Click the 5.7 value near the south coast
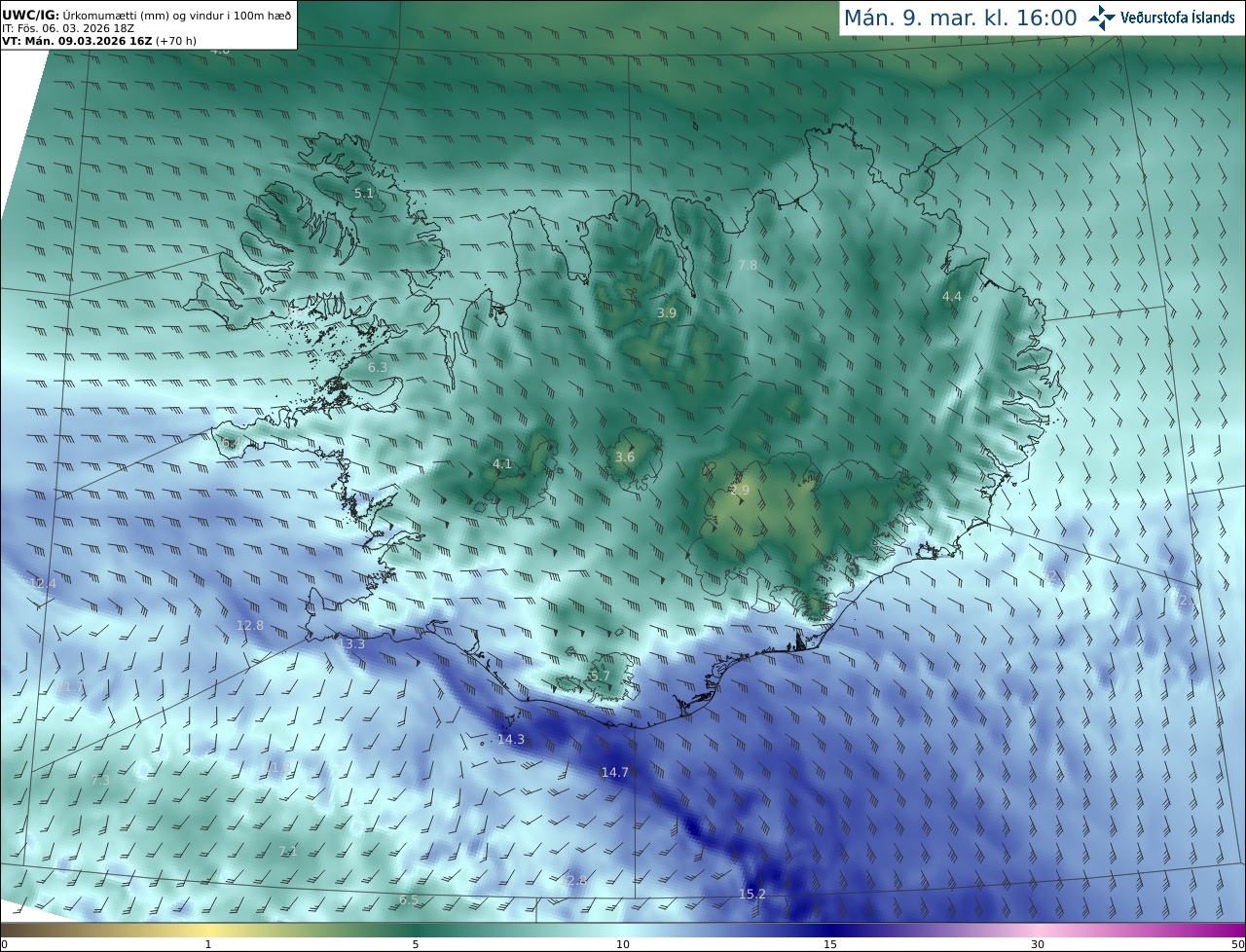The image size is (1246, 952). point(601,676)
